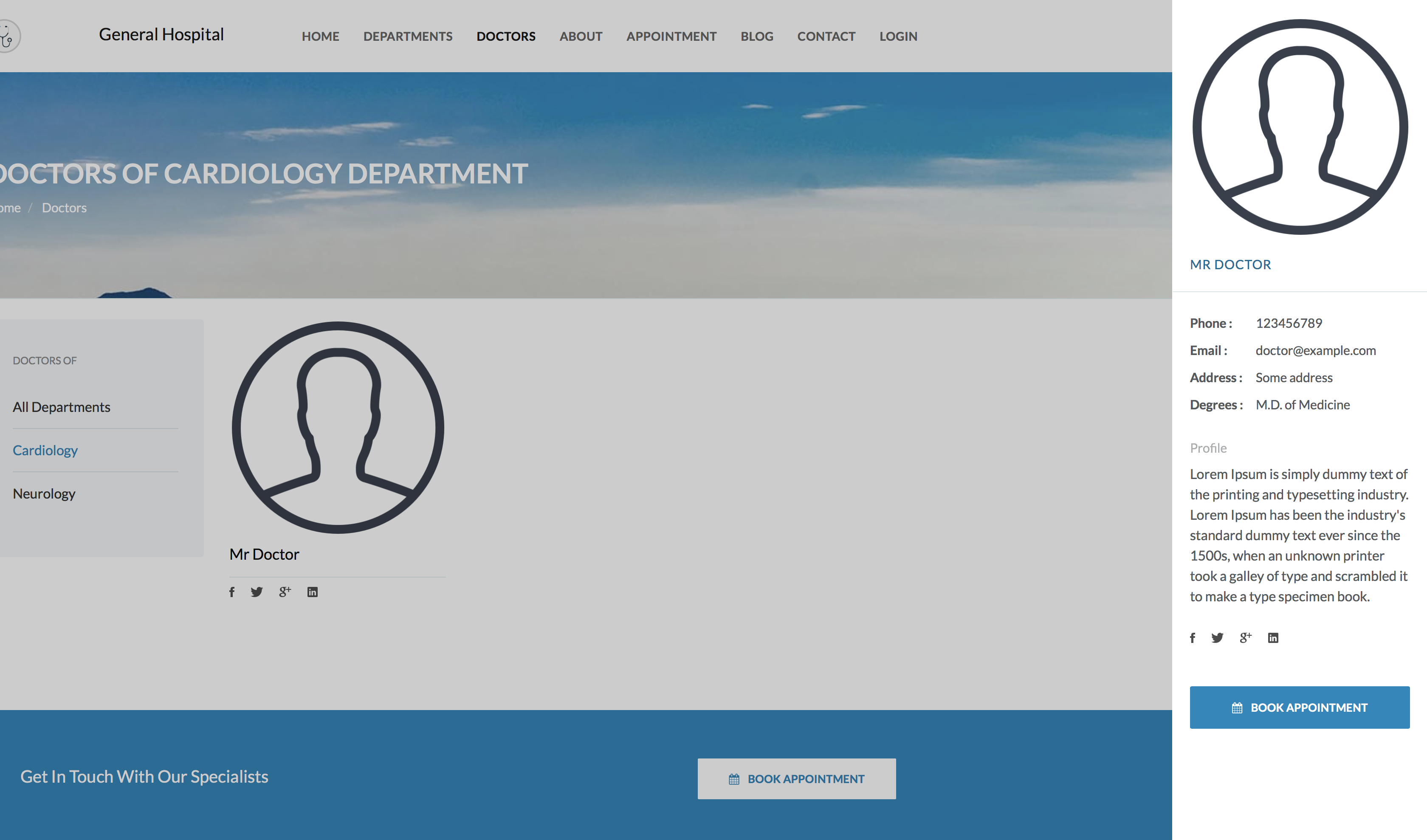Open Google Plus icon under Mr Doctor card

tap(285, 592)
